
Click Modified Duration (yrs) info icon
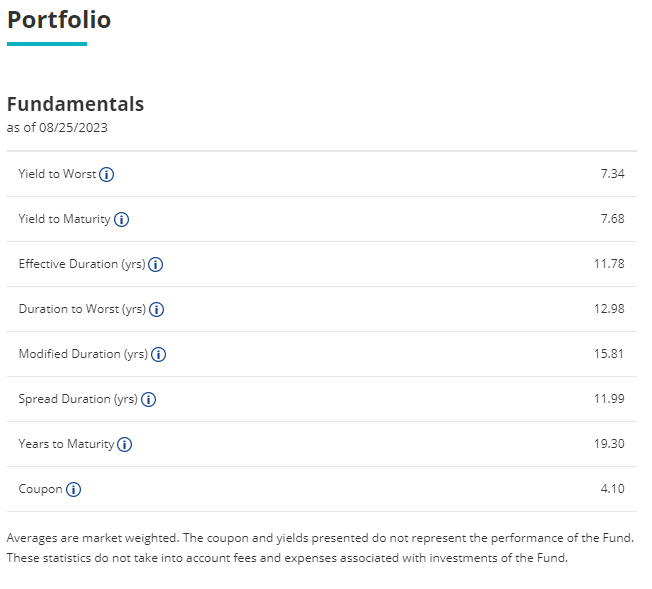[x=158, y=354]
